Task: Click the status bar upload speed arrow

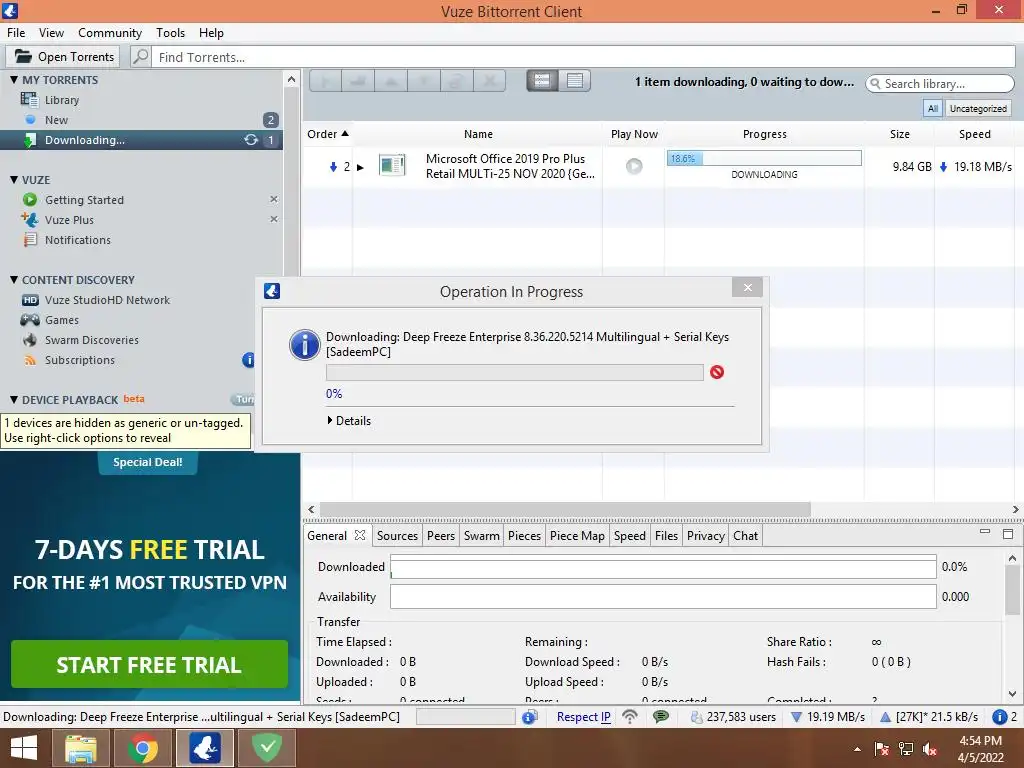Action: click(x=886, y=717)
